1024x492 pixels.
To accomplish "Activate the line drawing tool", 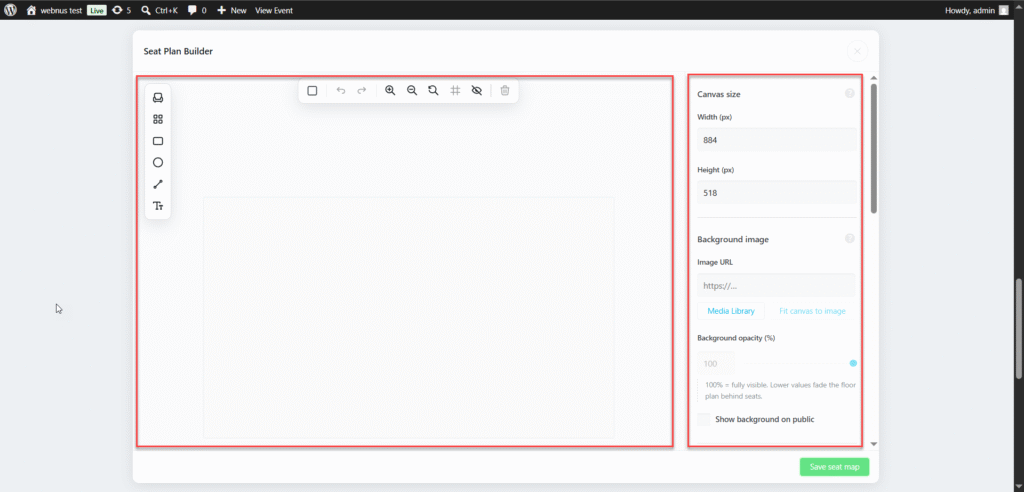I will coord(157,184).
